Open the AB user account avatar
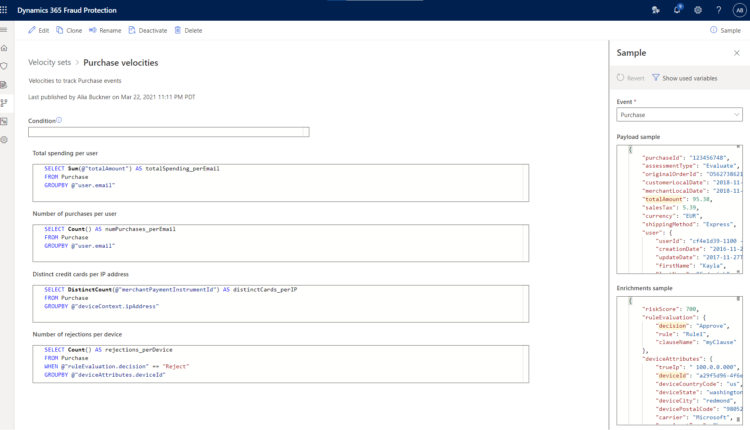Image resolution: width=750 pixels, height=430 pixels. [738, 9]
